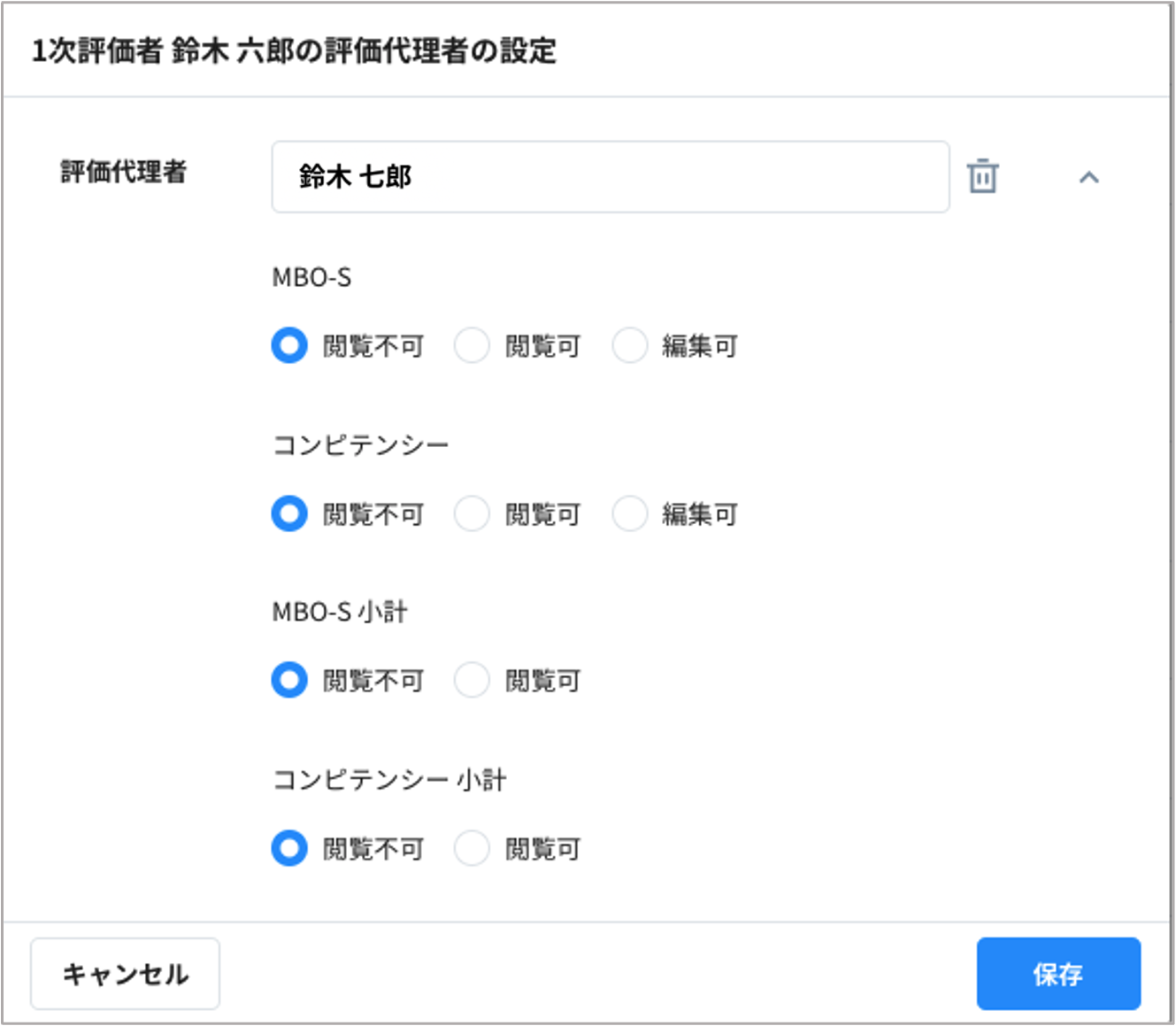1176x1026 pixels.
Task: Select 閲覧不可 for コンピテンシー
Action: pos(289,513)
